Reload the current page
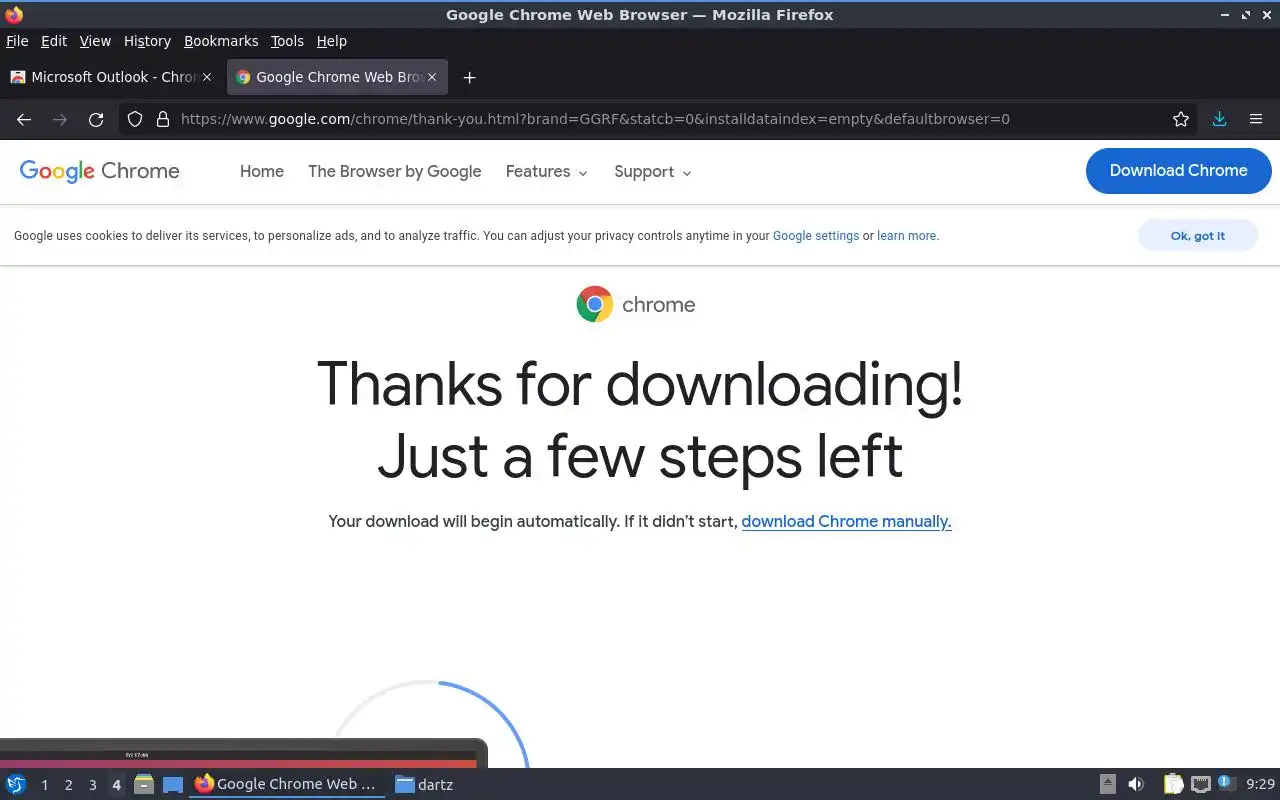Image resolution: width=1280 pixels, height=800 pixels. 96,119
